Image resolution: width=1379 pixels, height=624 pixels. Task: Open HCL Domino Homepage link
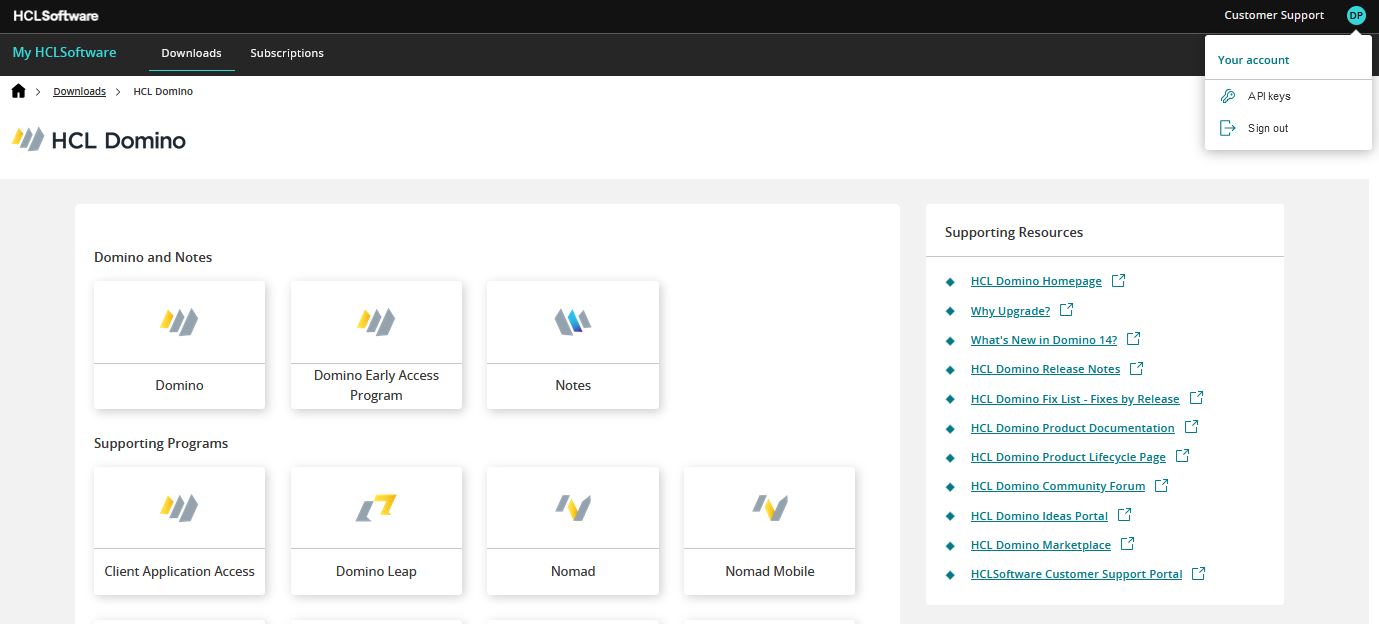(x=1036, y=282)
